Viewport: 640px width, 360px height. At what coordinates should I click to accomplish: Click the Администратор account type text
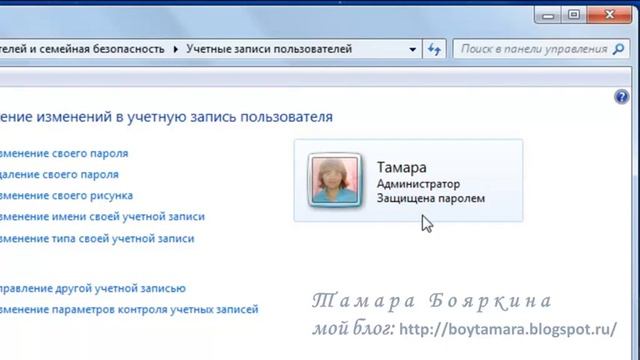click(418, 184)
